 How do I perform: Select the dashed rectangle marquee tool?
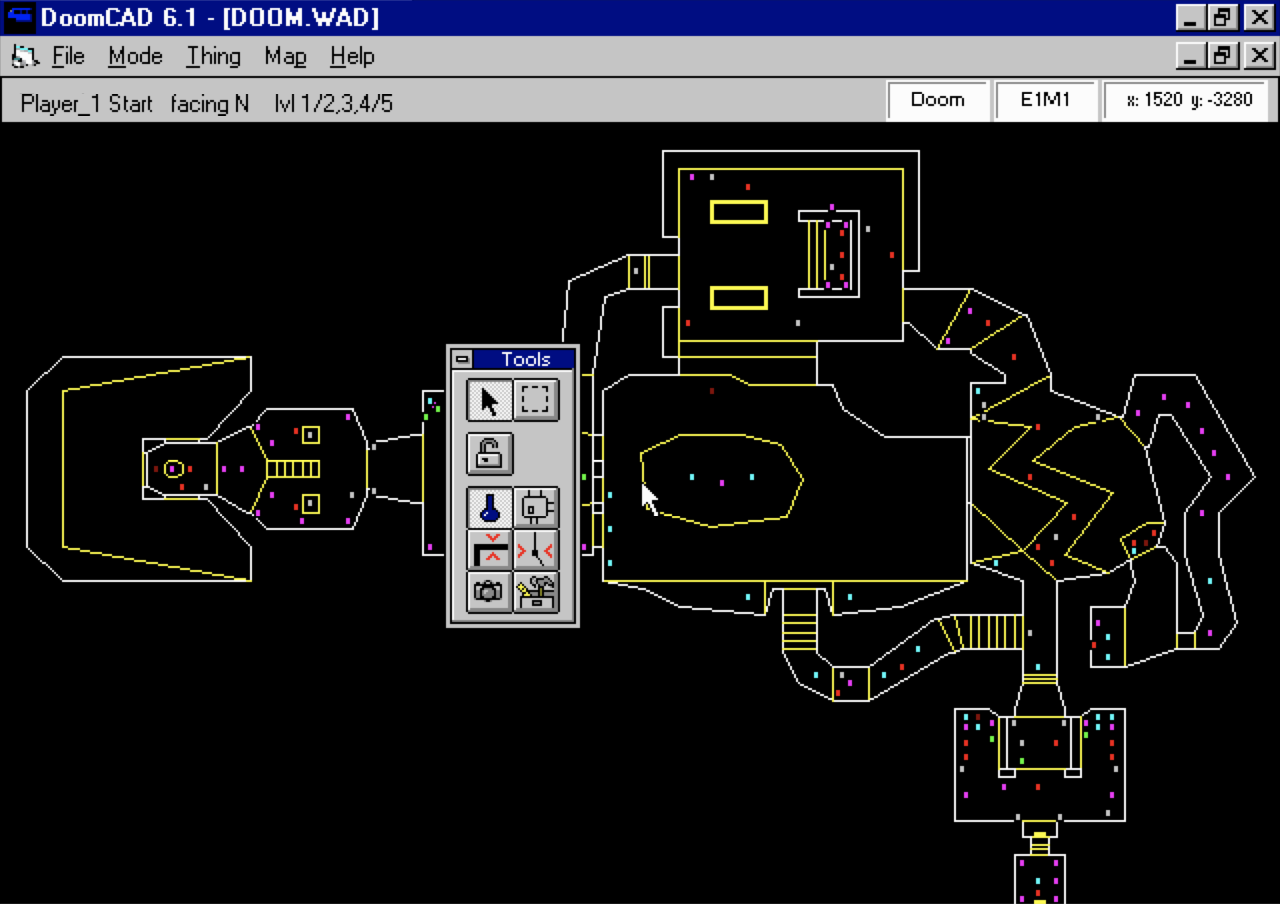(x=536, y=400)
